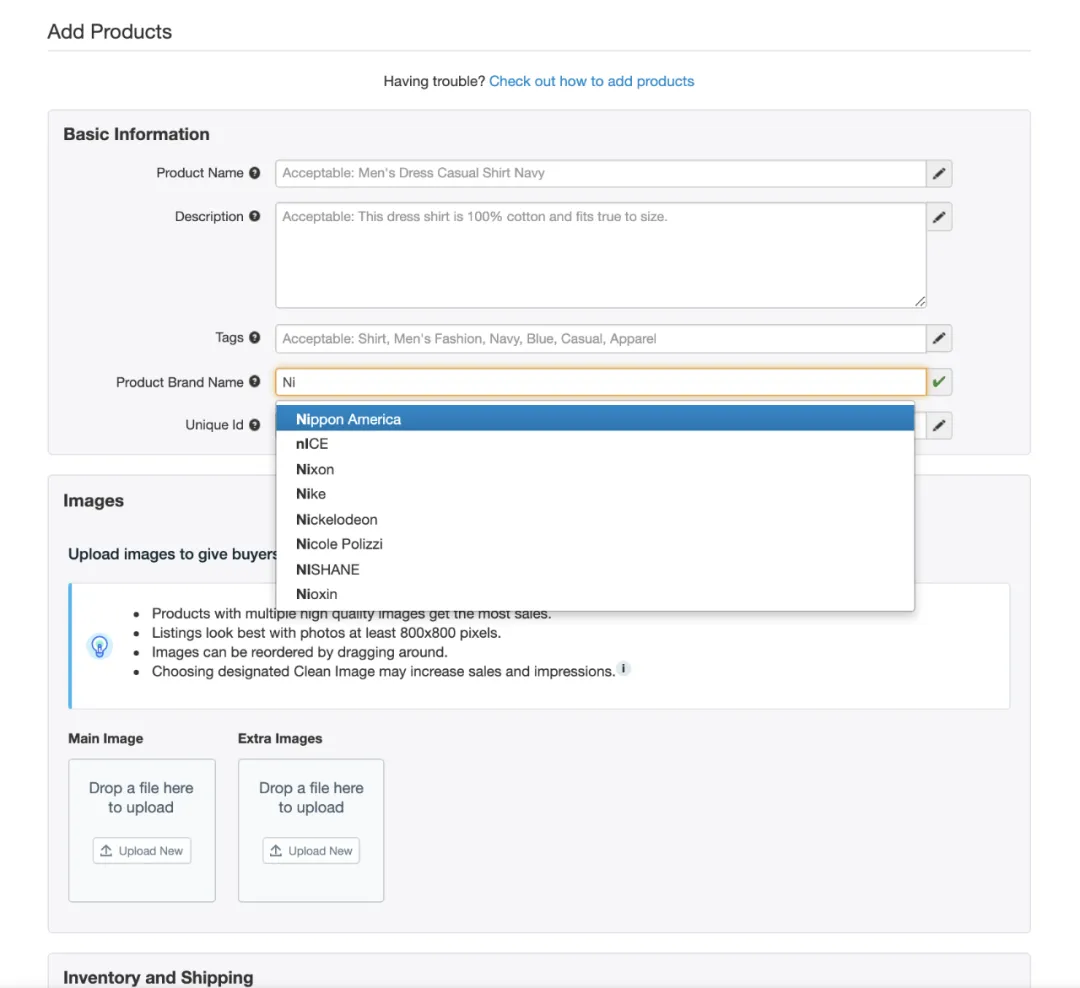Click Upload New under Main Image
The height and width of the screenshot is (988, 1080).
142,851
